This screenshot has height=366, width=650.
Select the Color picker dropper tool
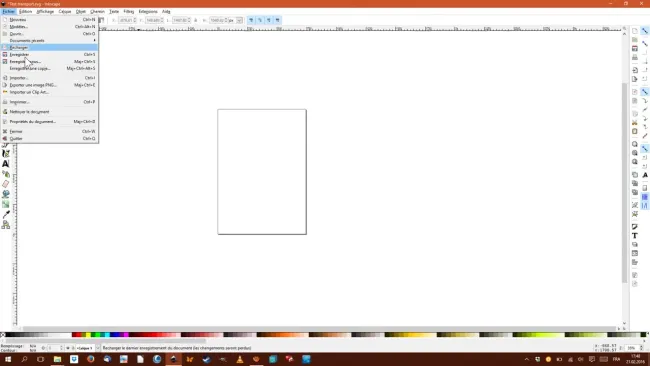pyautogui.click(x=6, y=214)
